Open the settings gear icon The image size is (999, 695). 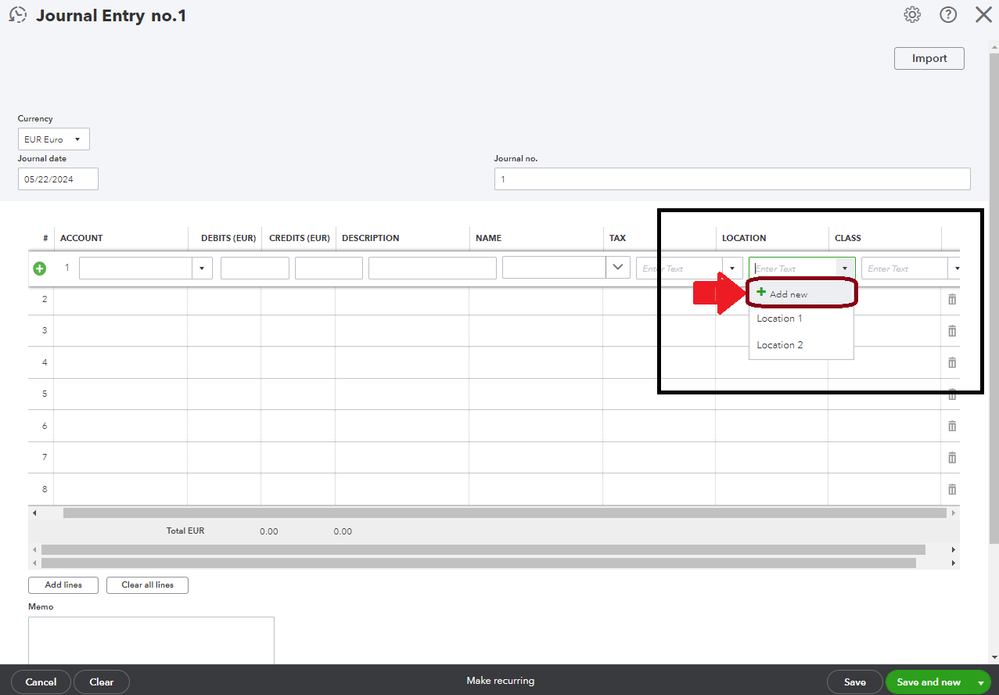coord(912,15)
